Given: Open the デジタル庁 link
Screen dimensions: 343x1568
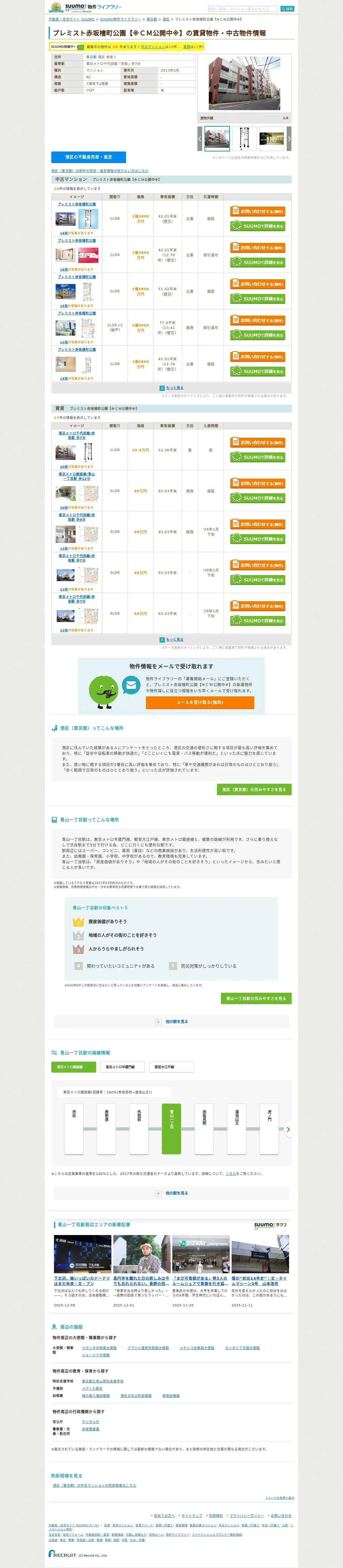Looking at the screenshot, I should (91, 1422).
